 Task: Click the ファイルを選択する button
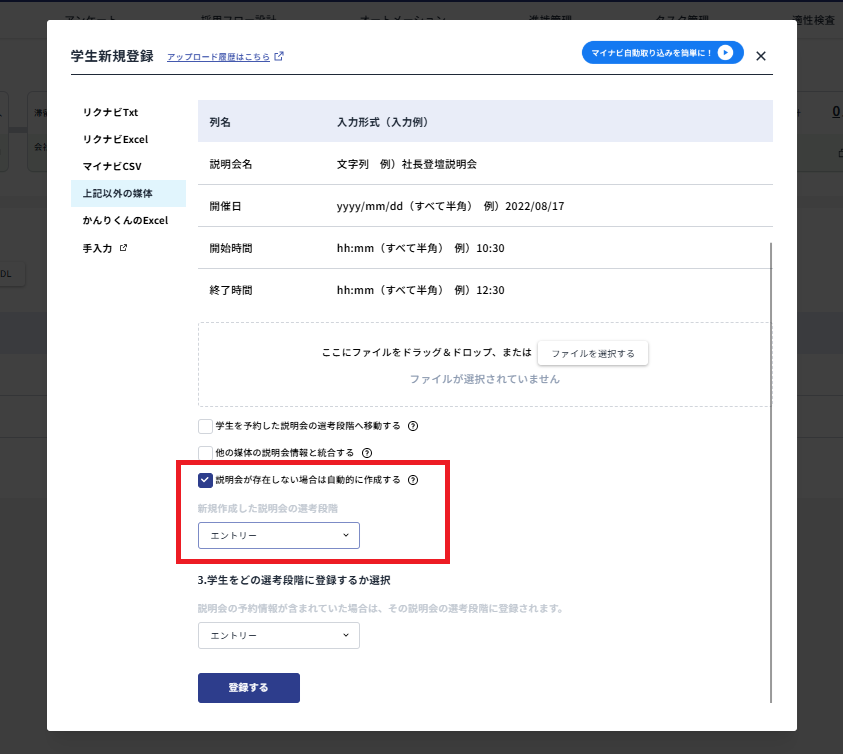pyautogui.click(x=592, y=353)
